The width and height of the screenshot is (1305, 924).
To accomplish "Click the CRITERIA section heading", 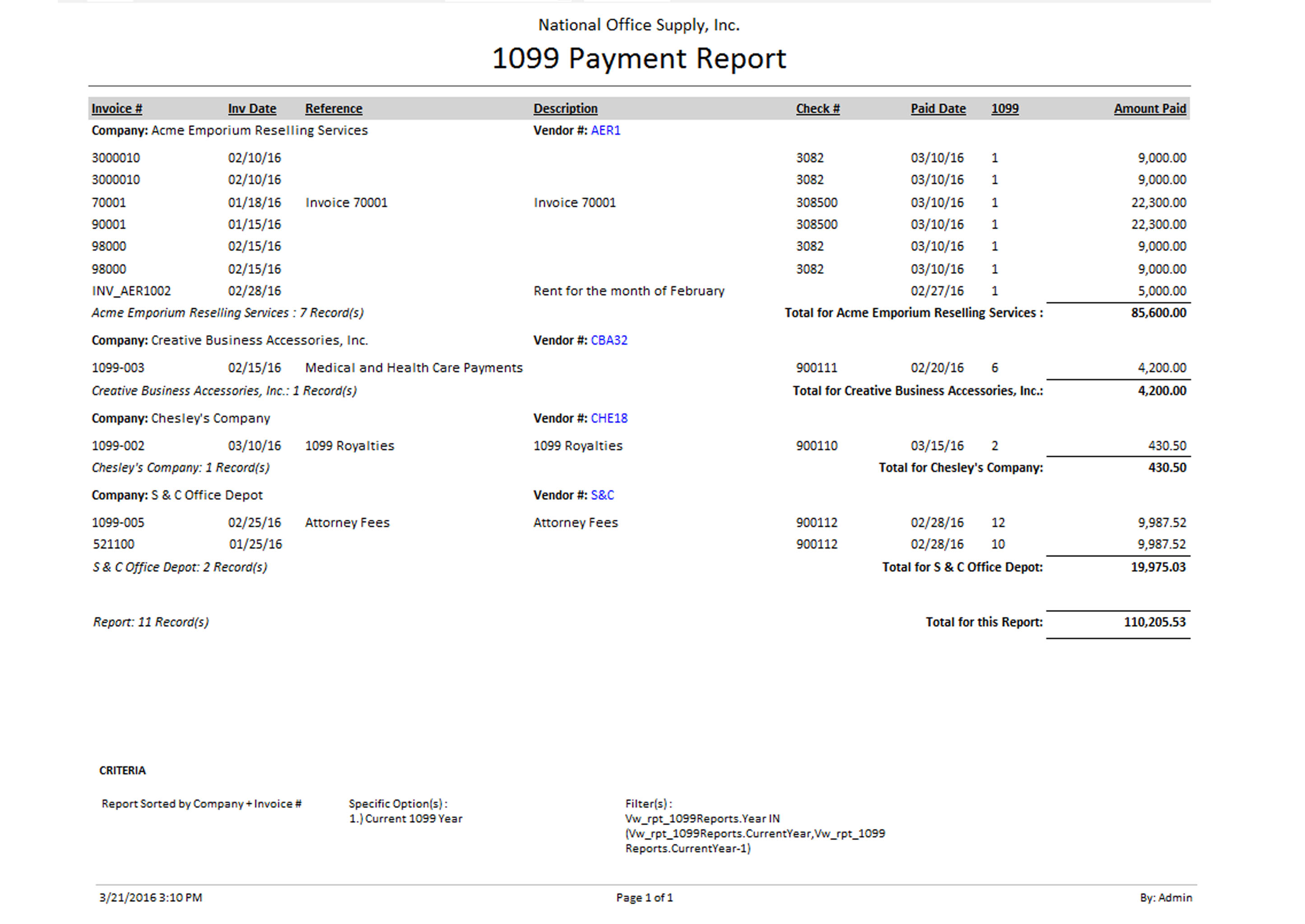I will [122, 771].
